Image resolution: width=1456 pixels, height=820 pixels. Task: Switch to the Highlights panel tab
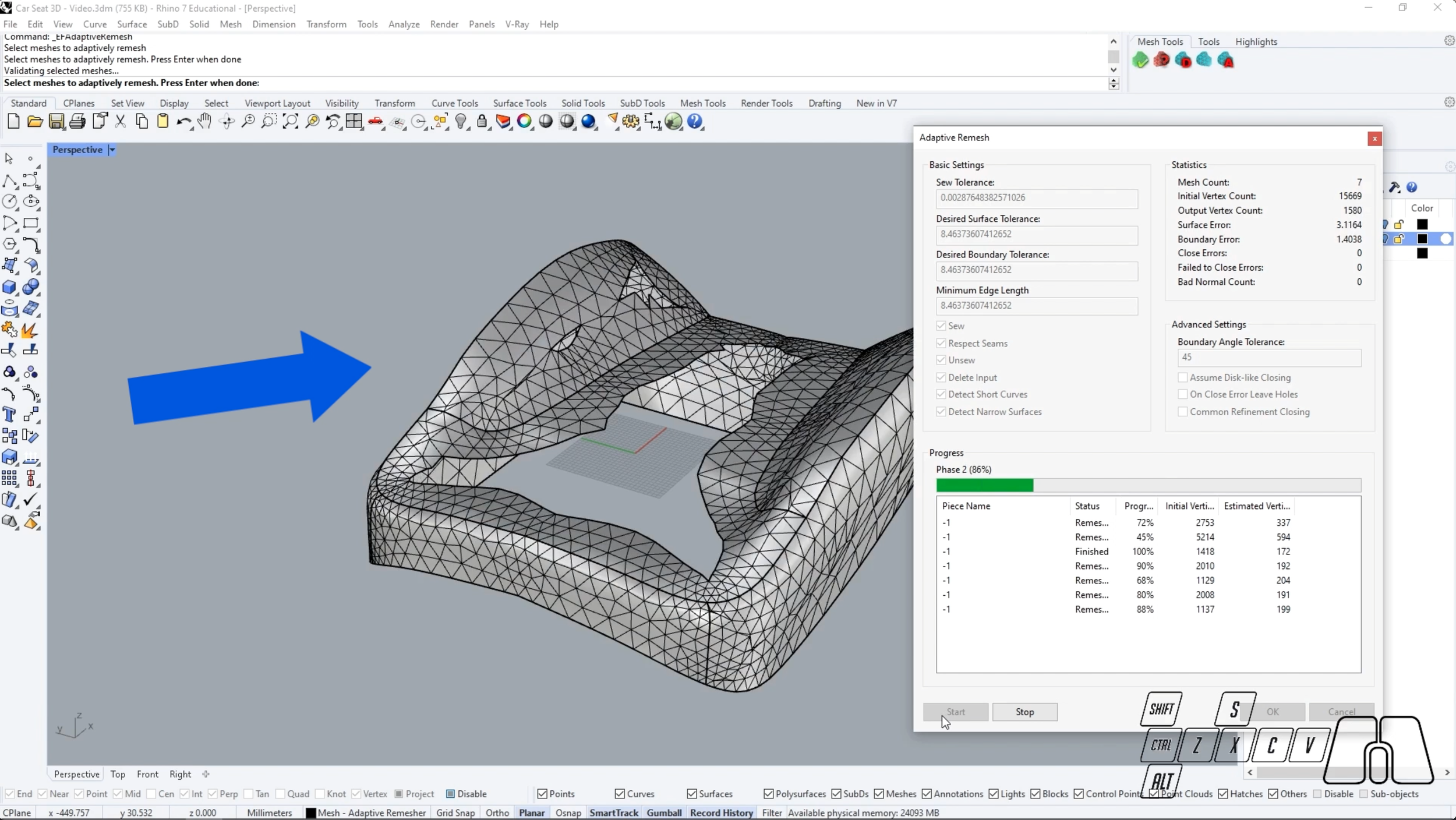click(1256, 42)
